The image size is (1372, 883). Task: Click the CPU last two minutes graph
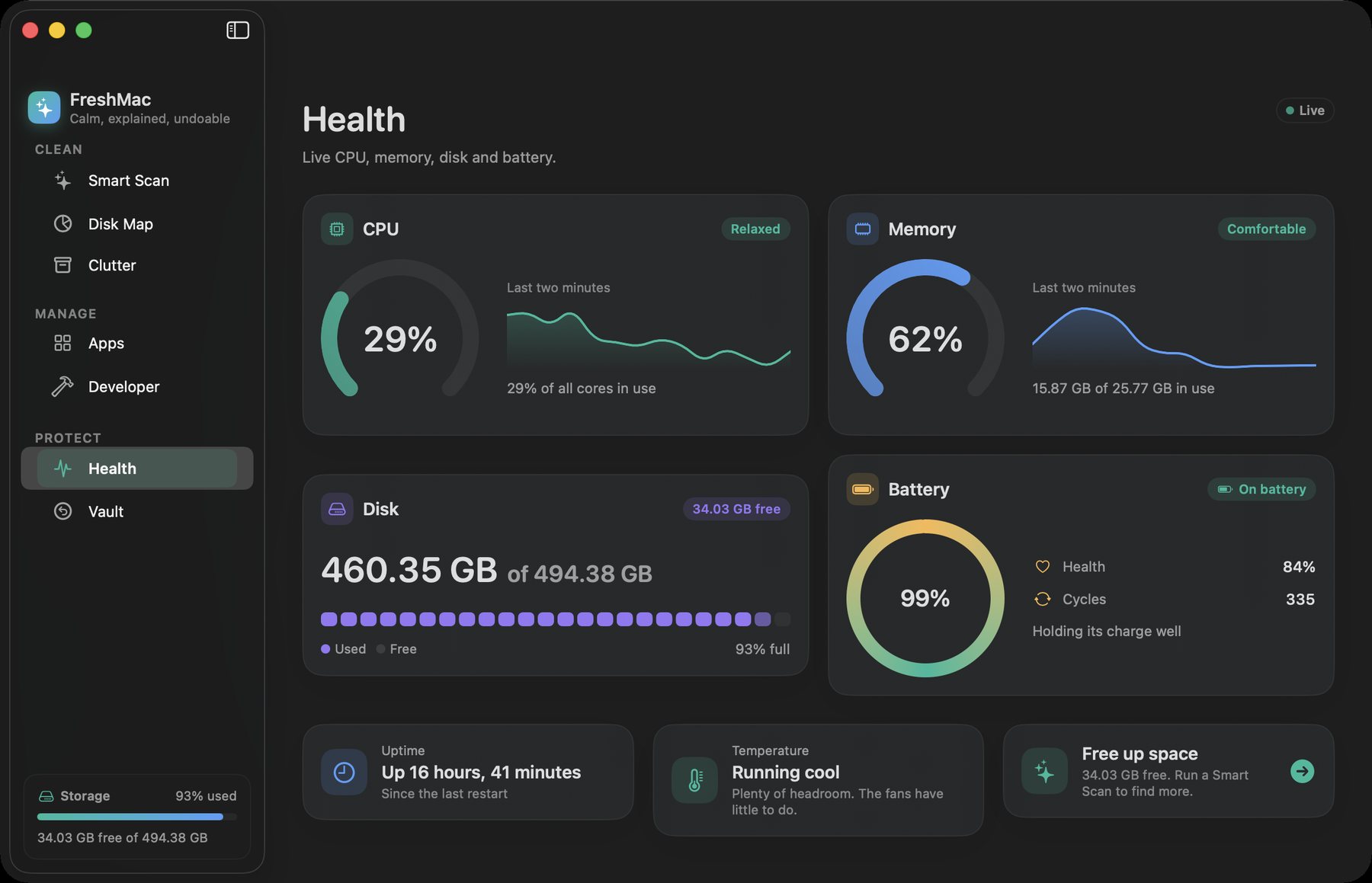649,339
